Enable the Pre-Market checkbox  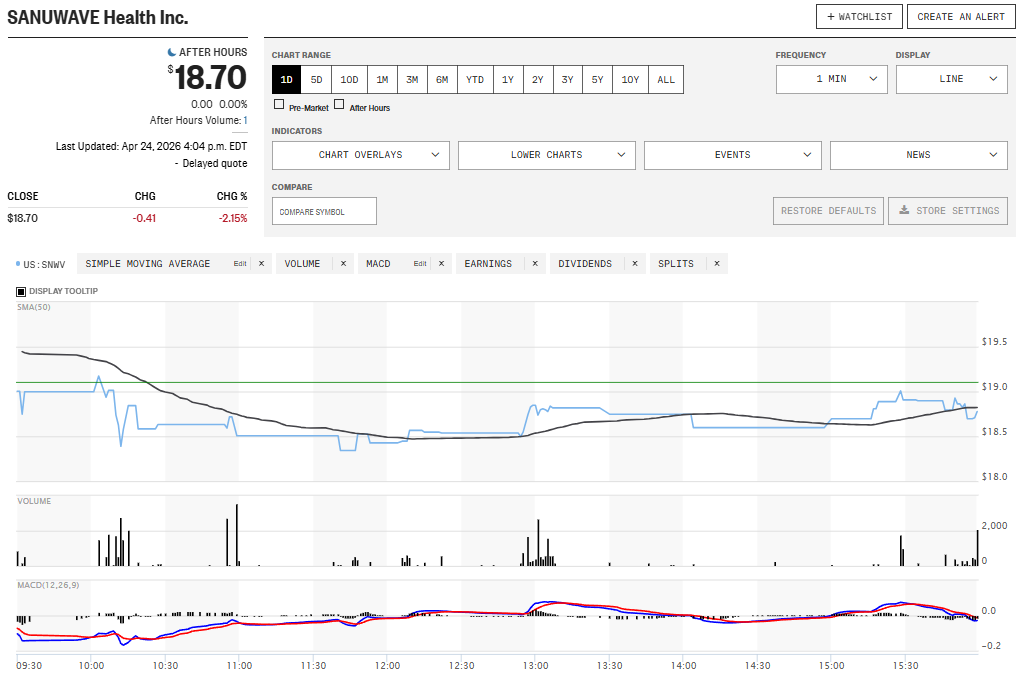(x=279, y=104)
